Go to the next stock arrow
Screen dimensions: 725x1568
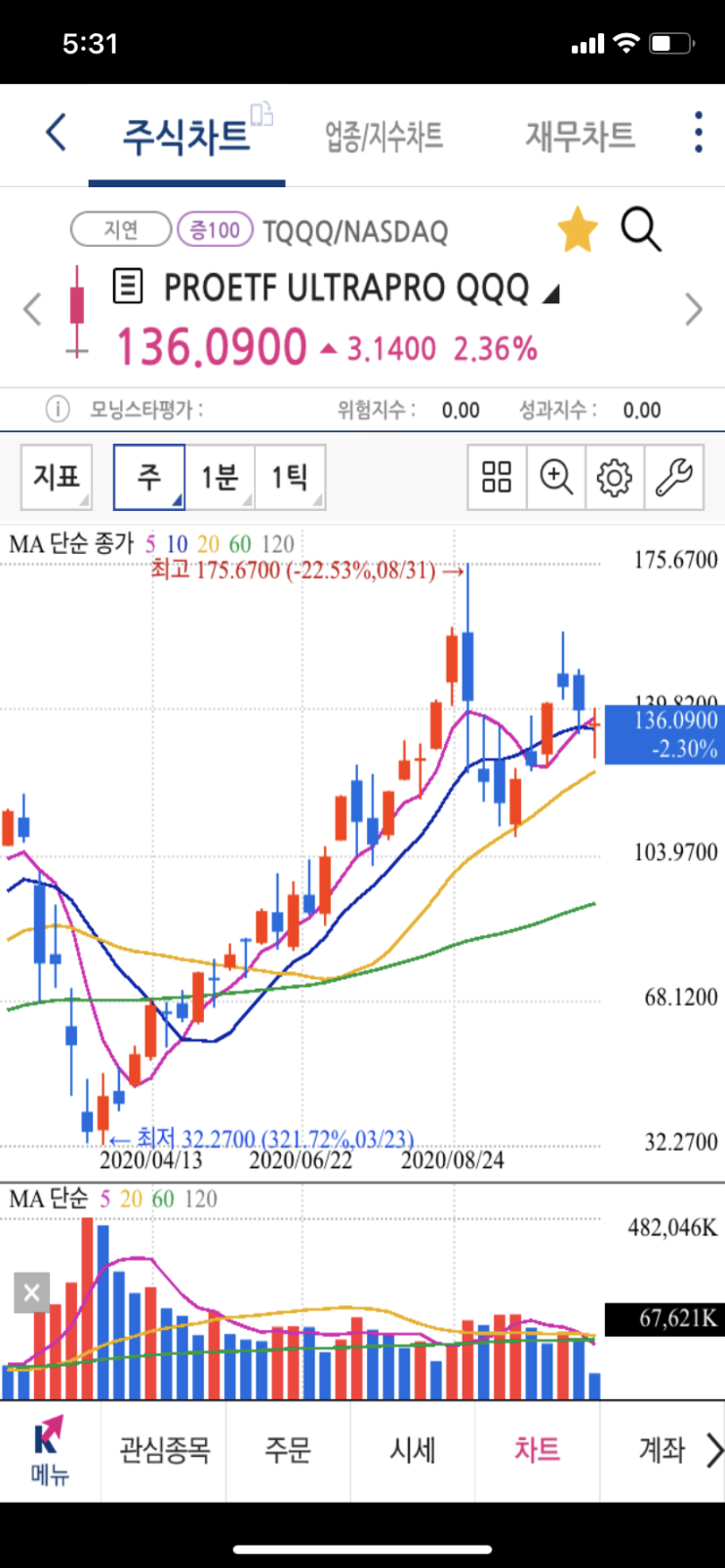pyautogui.click(x=693, y=310)
